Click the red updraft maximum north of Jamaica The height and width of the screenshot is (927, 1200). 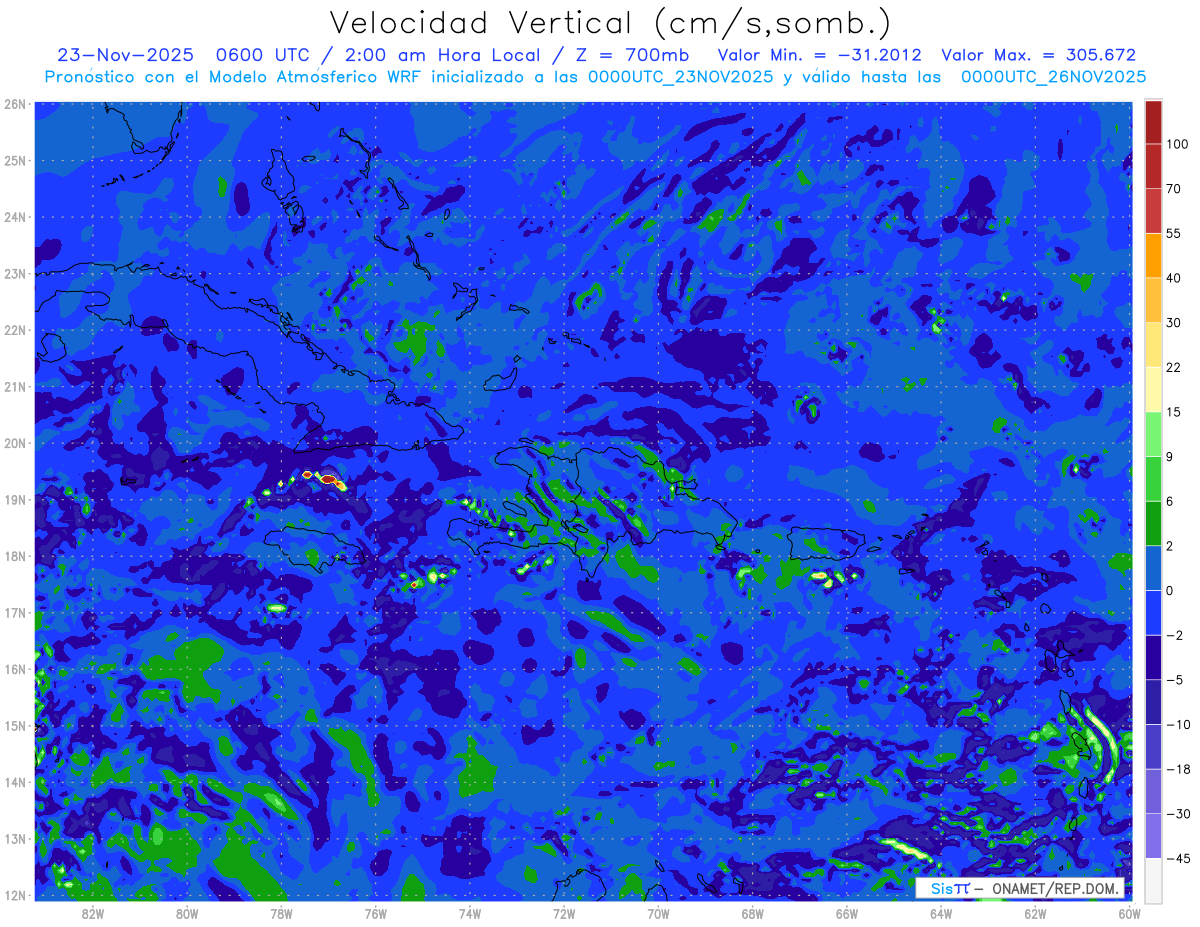click(328, 480)
